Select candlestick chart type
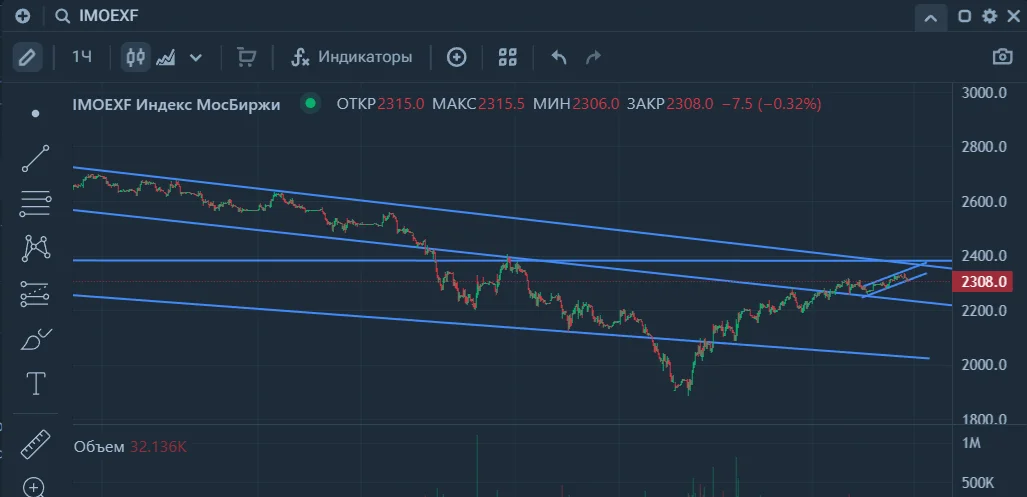 click(136, 58)
